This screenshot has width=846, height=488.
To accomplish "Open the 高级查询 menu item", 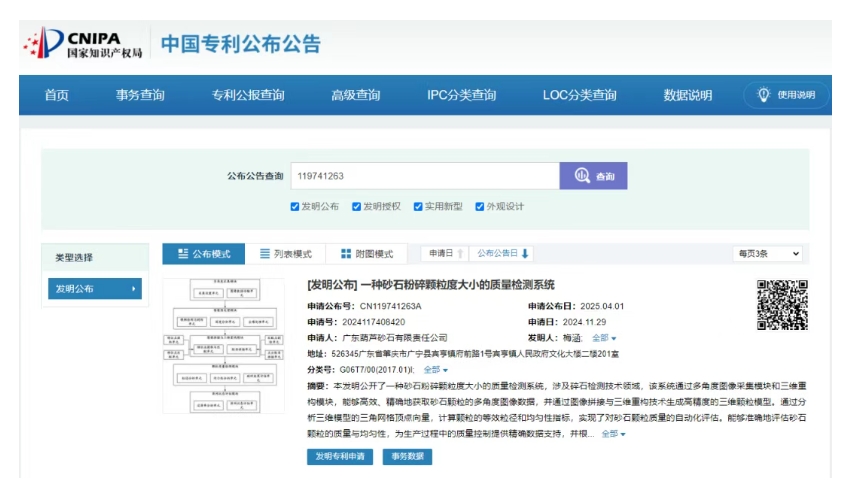I will [355, 95].
